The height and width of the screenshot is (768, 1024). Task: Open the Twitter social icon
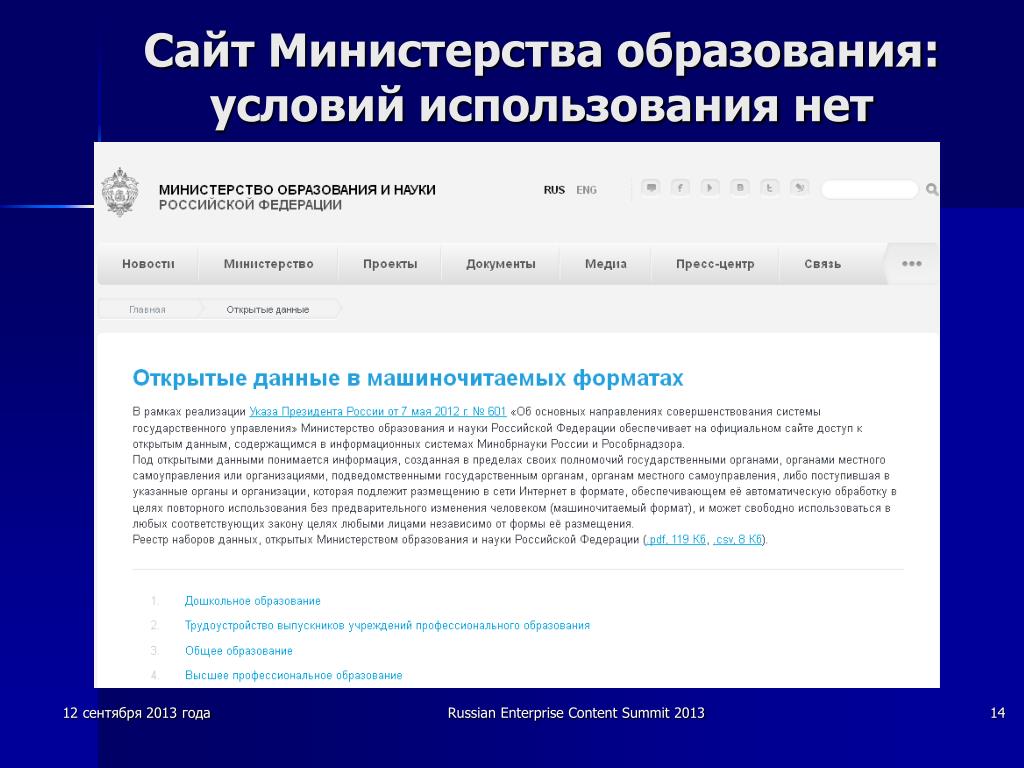tap(769, 188)
